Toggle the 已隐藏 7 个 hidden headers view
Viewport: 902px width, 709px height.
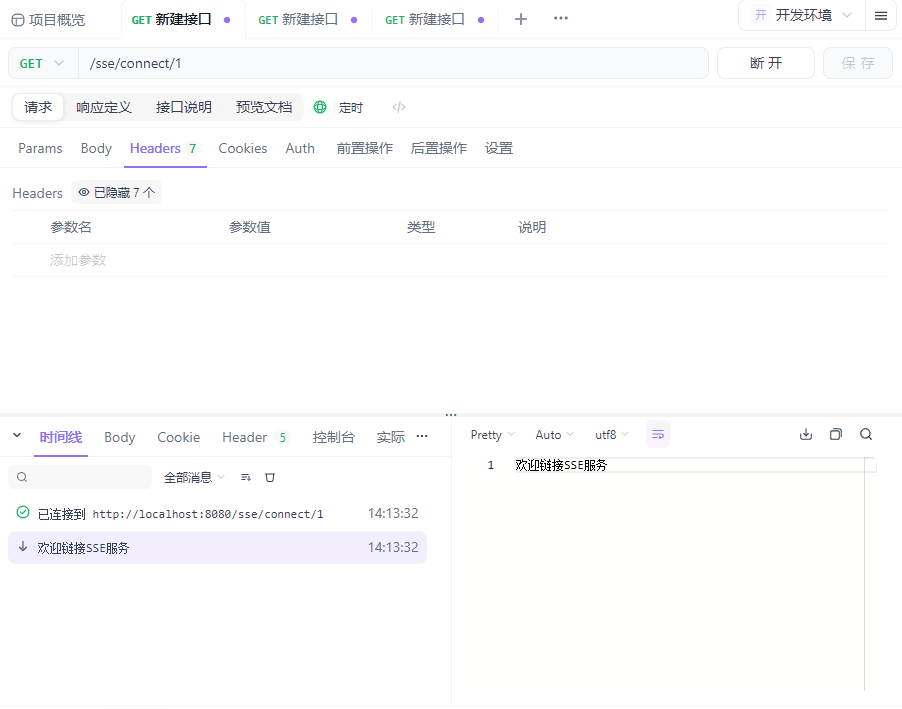click(x=116, y=192)
